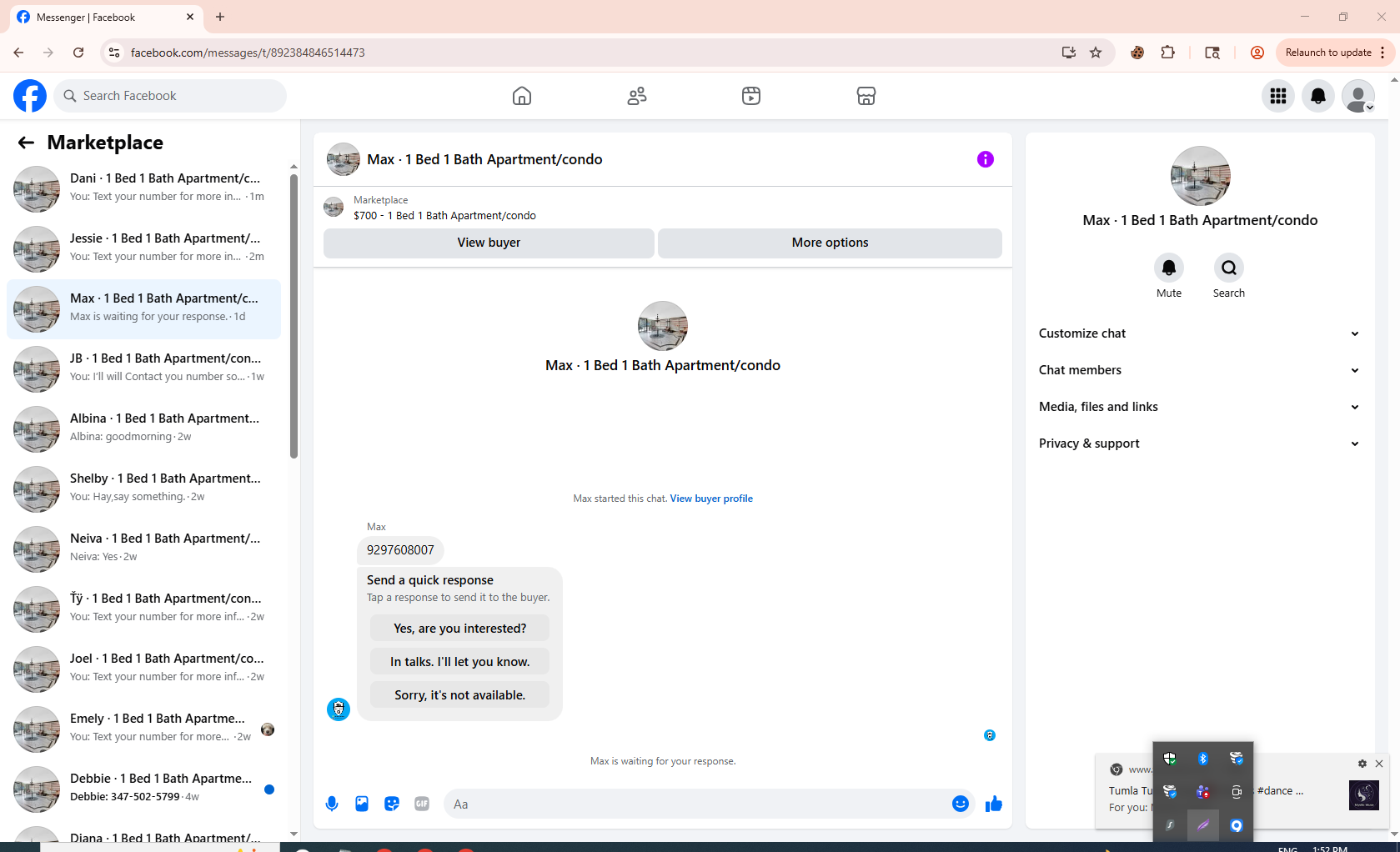This screenshot has width=1400, height=852.
Task: Open the Neiva conversation
Action: point(143,549)
